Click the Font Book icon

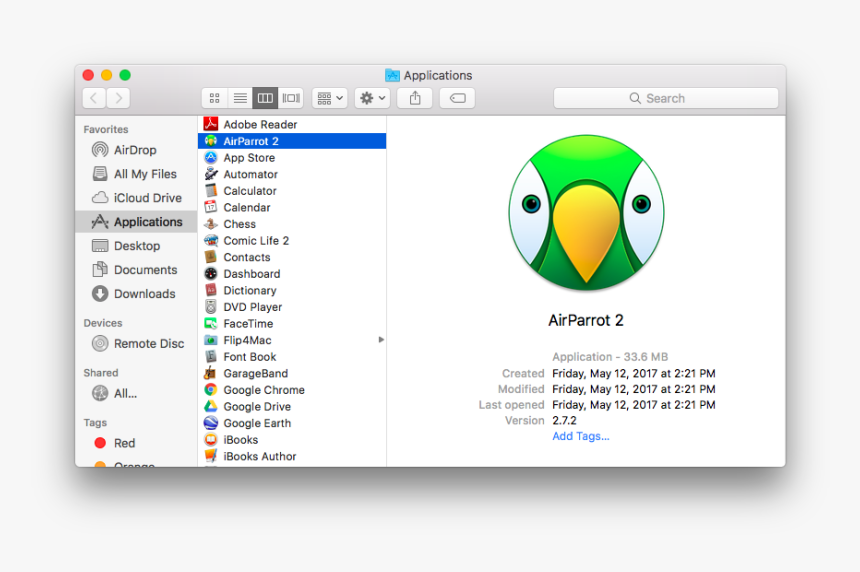211,356
